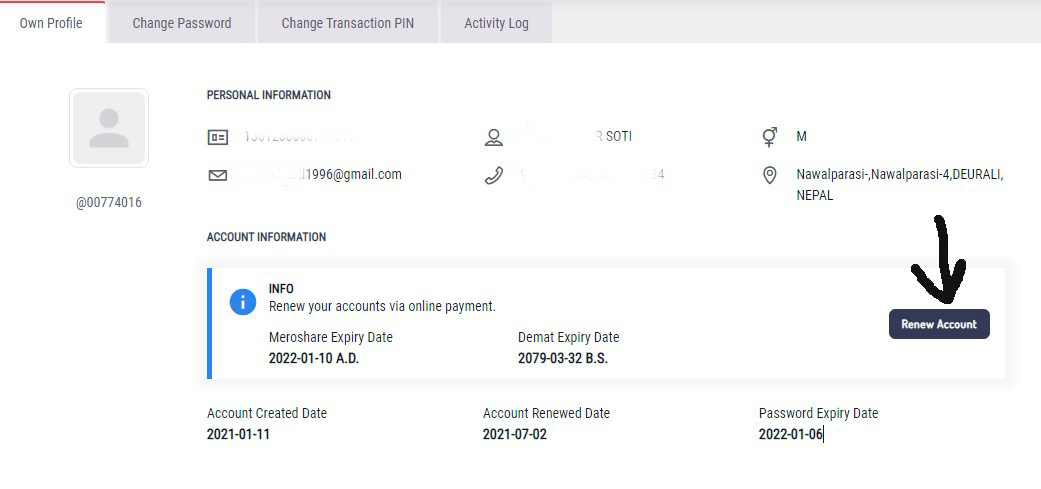Viewport: 1041px width, 489px height.
Task: Click the blue info circle icon
Action: [x=243, y=301]
